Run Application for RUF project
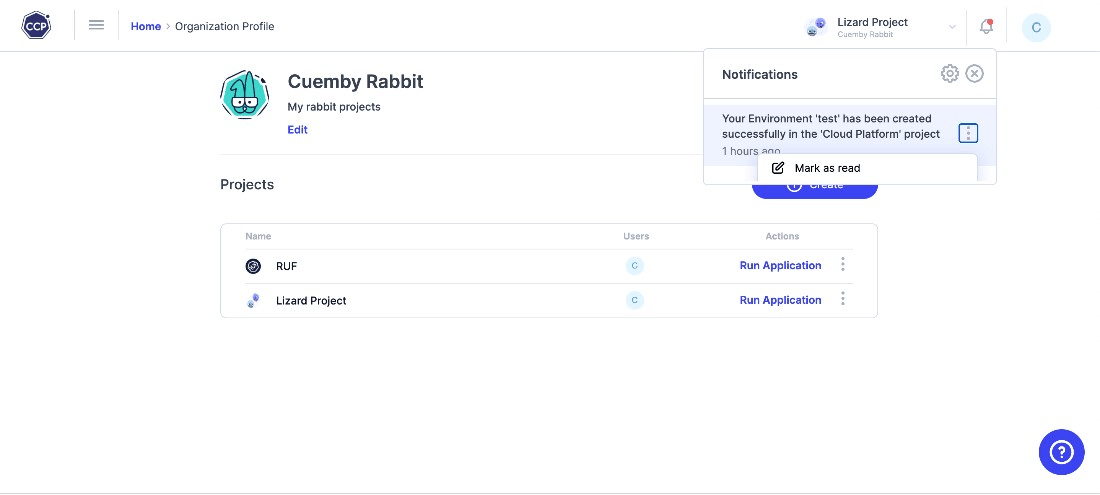1100x495 pixels. point(780,266)
